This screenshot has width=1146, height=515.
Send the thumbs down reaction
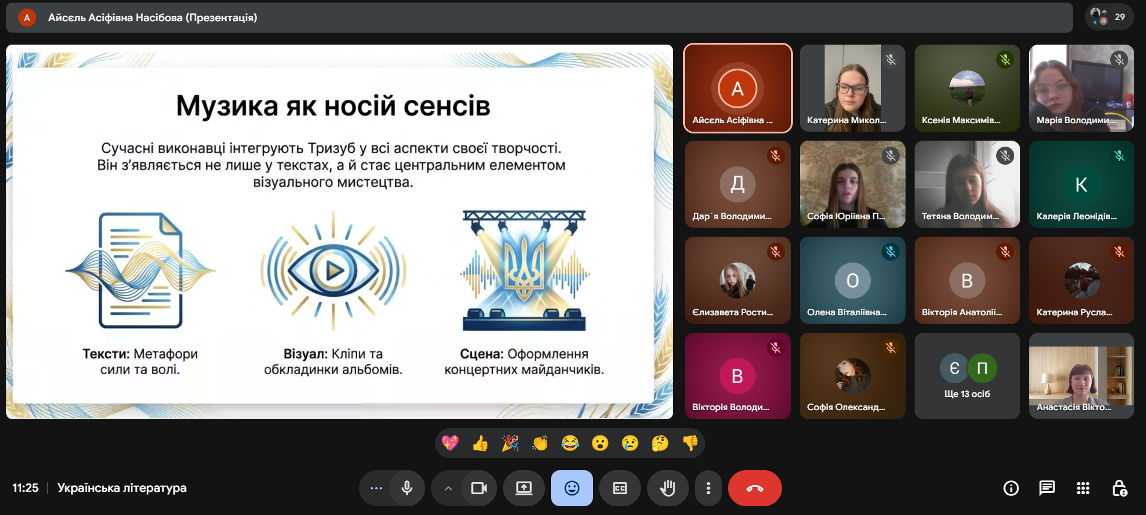tap(690, 443)
